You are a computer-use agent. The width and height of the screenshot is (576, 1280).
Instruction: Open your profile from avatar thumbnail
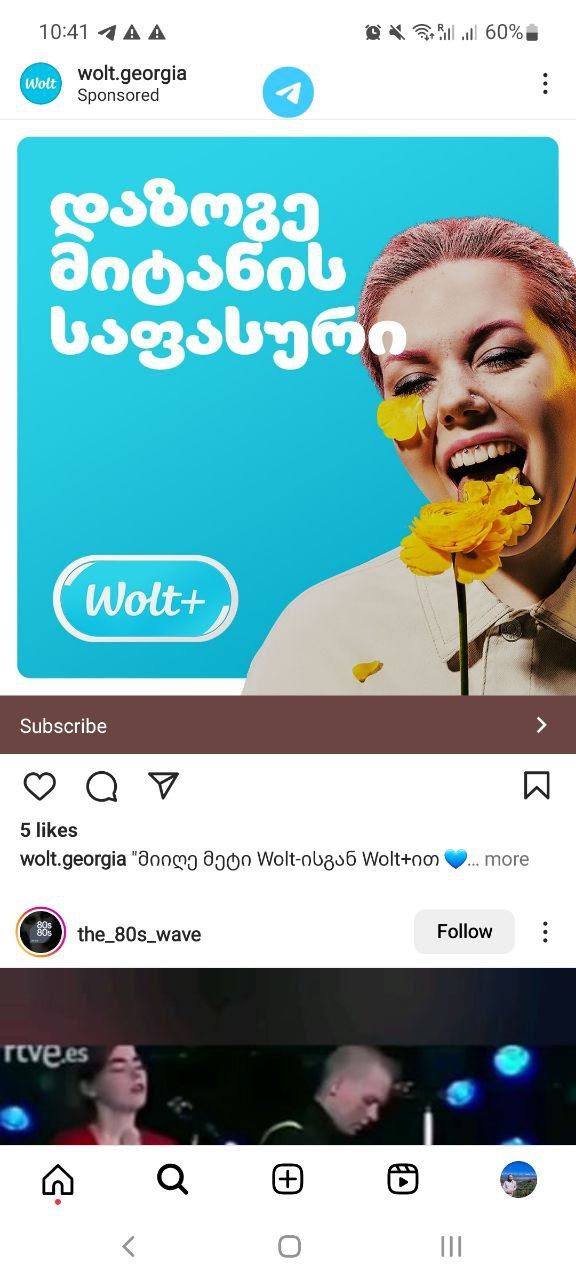[518, 1180]
